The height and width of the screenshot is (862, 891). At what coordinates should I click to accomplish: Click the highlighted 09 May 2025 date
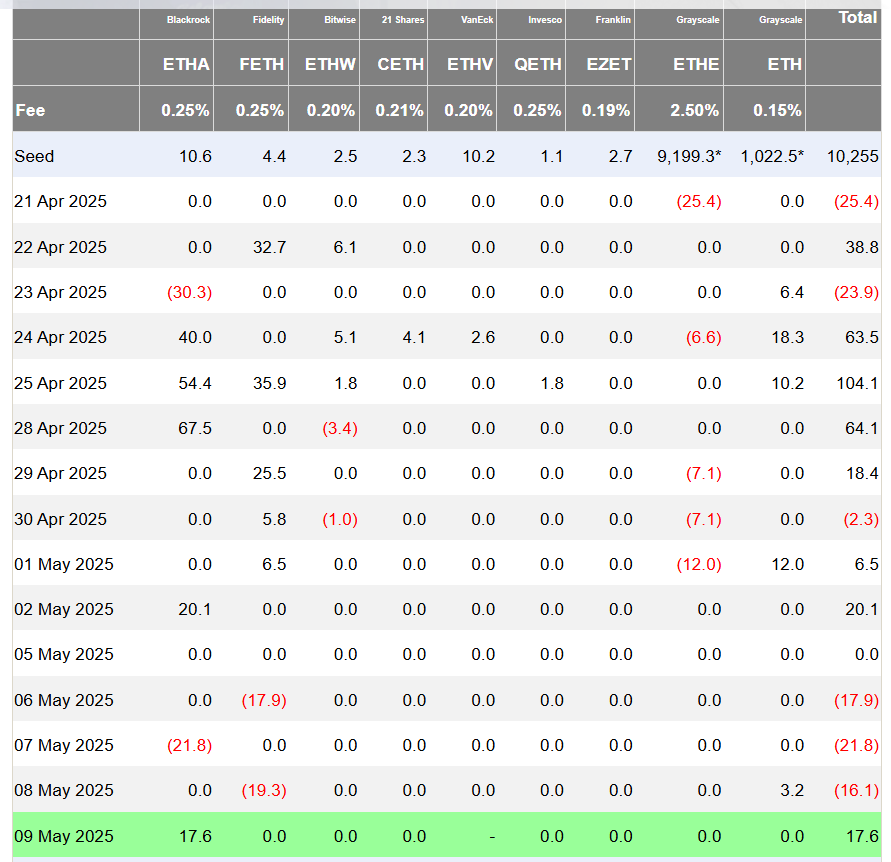coord(64,836)
